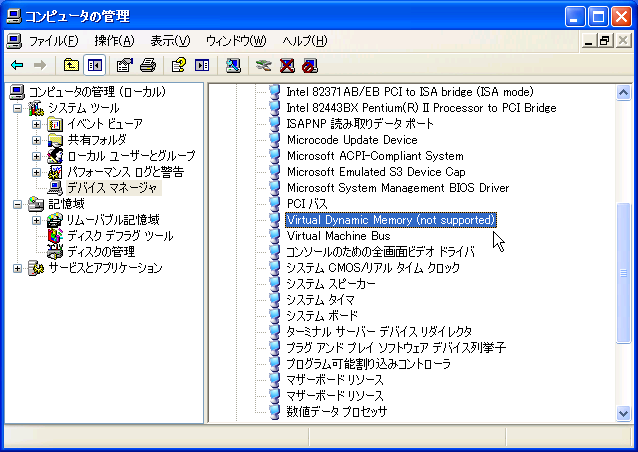Toggle the console tree show/hide icon
This screenshot has height=452, width=638.
point(95,65)
